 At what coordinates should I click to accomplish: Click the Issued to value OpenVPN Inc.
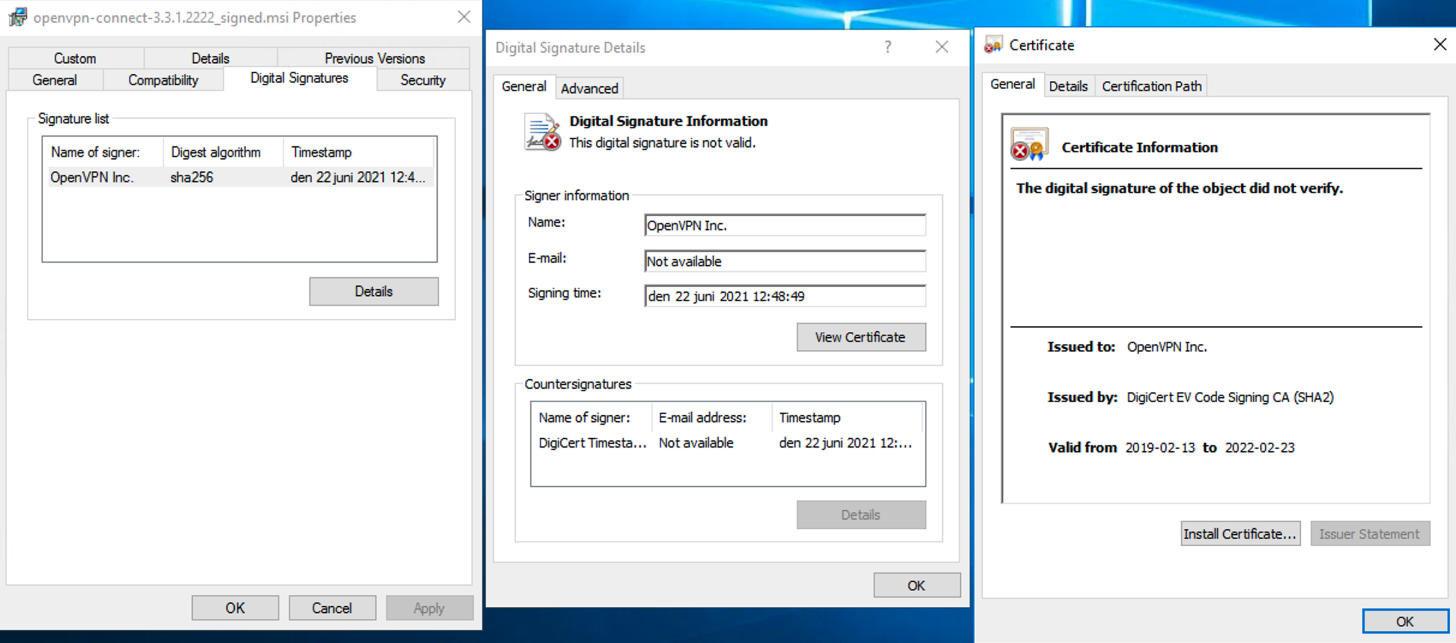click(1167, 347)
